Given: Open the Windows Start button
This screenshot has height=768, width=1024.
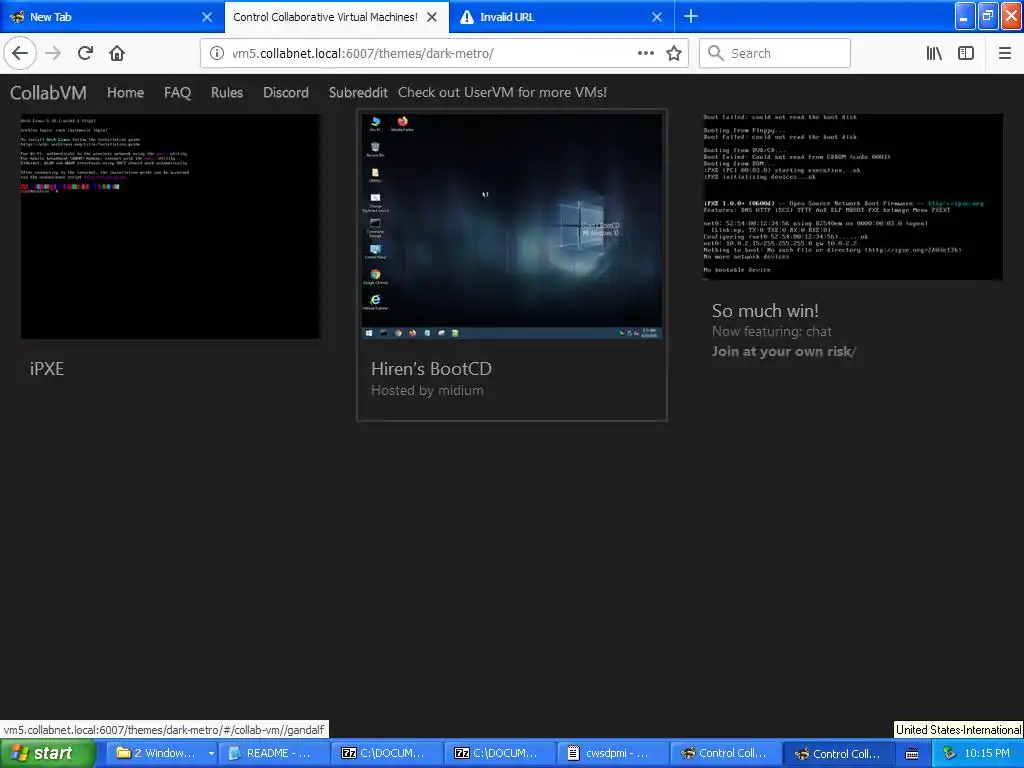Looking at the screenshot, I should tap(47, 753).
